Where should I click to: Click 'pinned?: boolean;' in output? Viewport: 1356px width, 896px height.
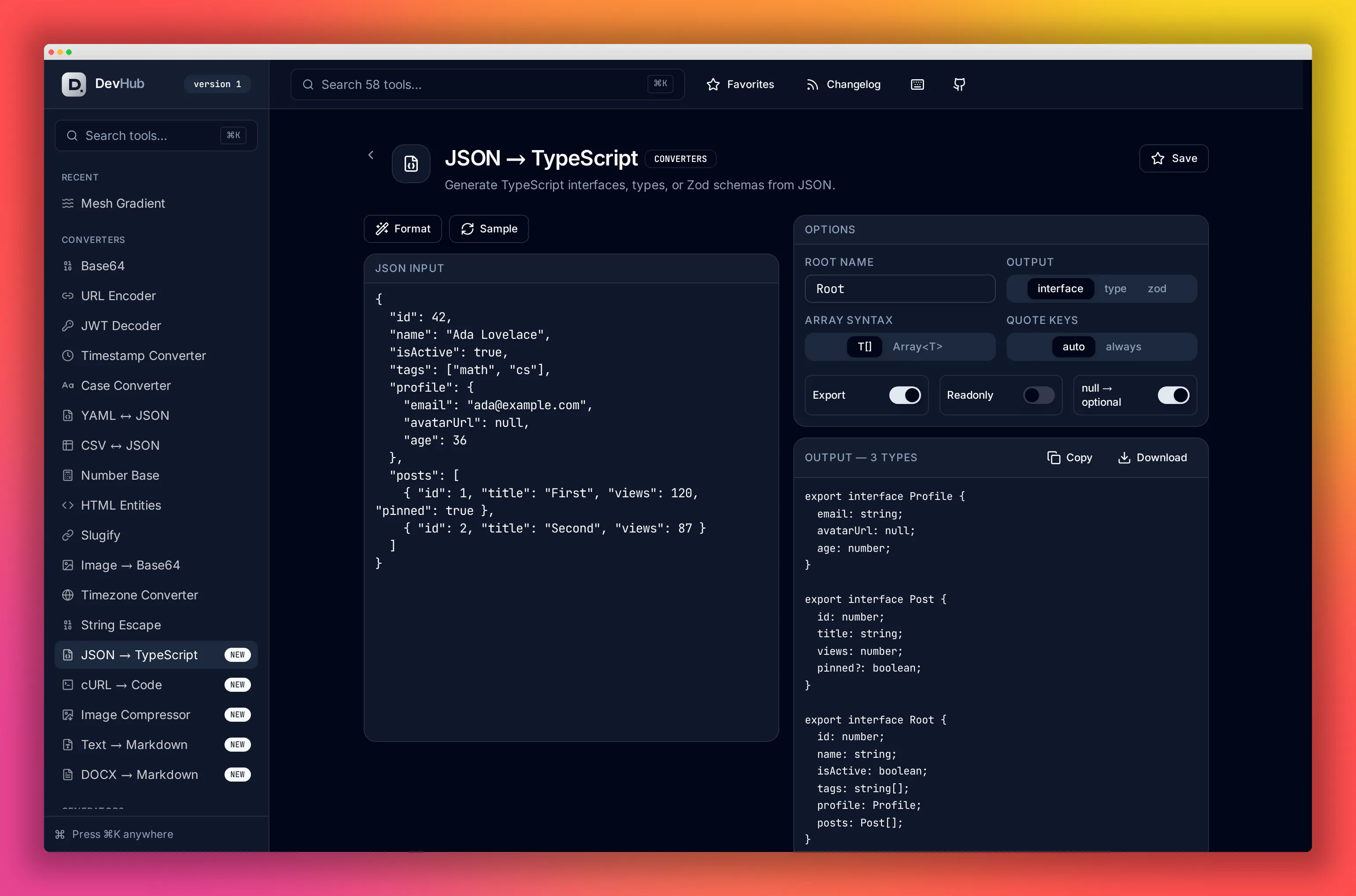pos(869,668)
